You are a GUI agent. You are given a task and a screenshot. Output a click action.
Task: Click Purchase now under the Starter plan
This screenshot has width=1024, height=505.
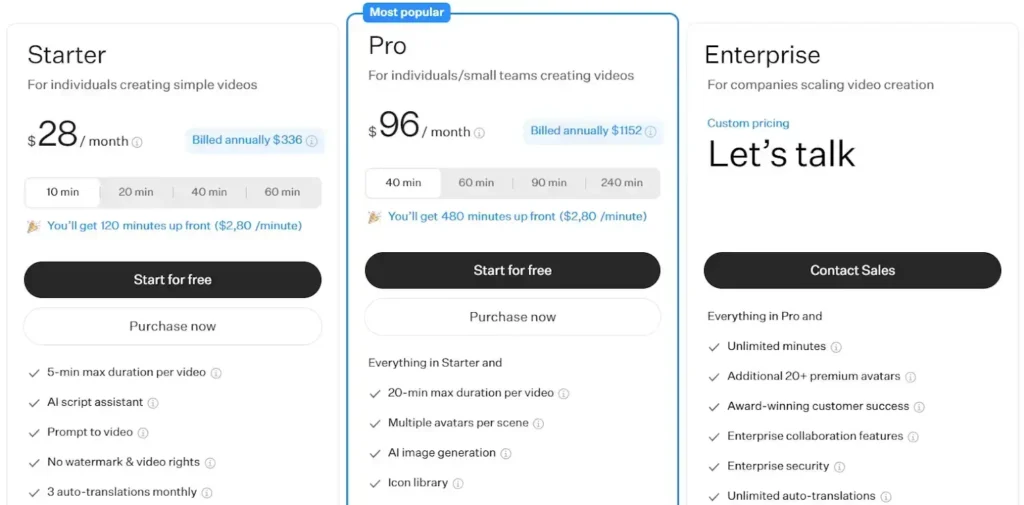pos(172,326)
